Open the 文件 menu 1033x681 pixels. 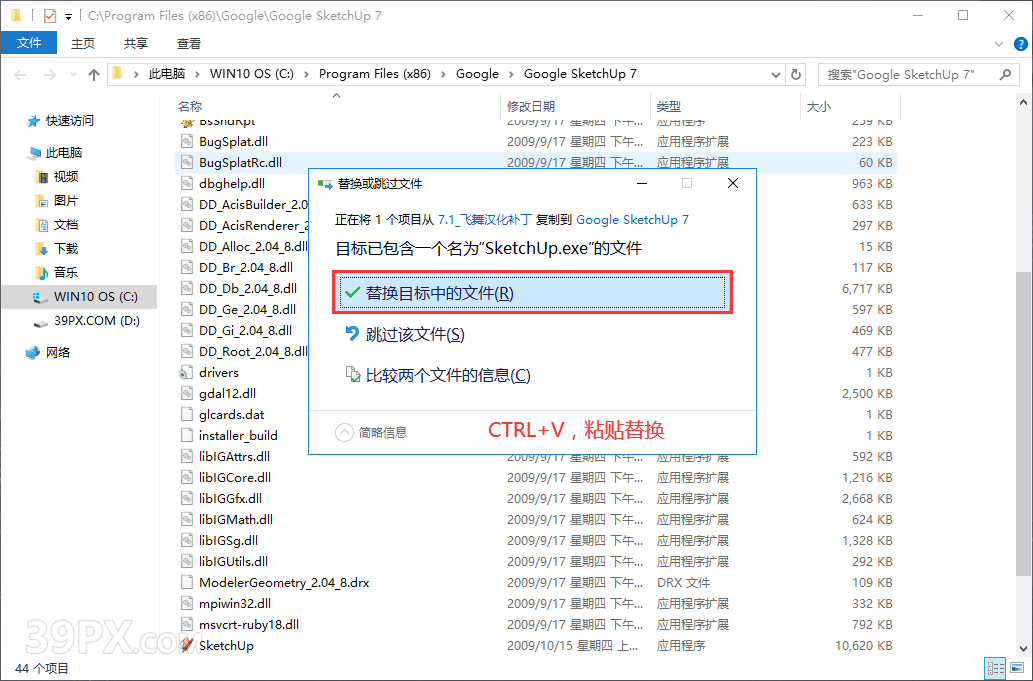pyautogui.click(x=29, y=43)
